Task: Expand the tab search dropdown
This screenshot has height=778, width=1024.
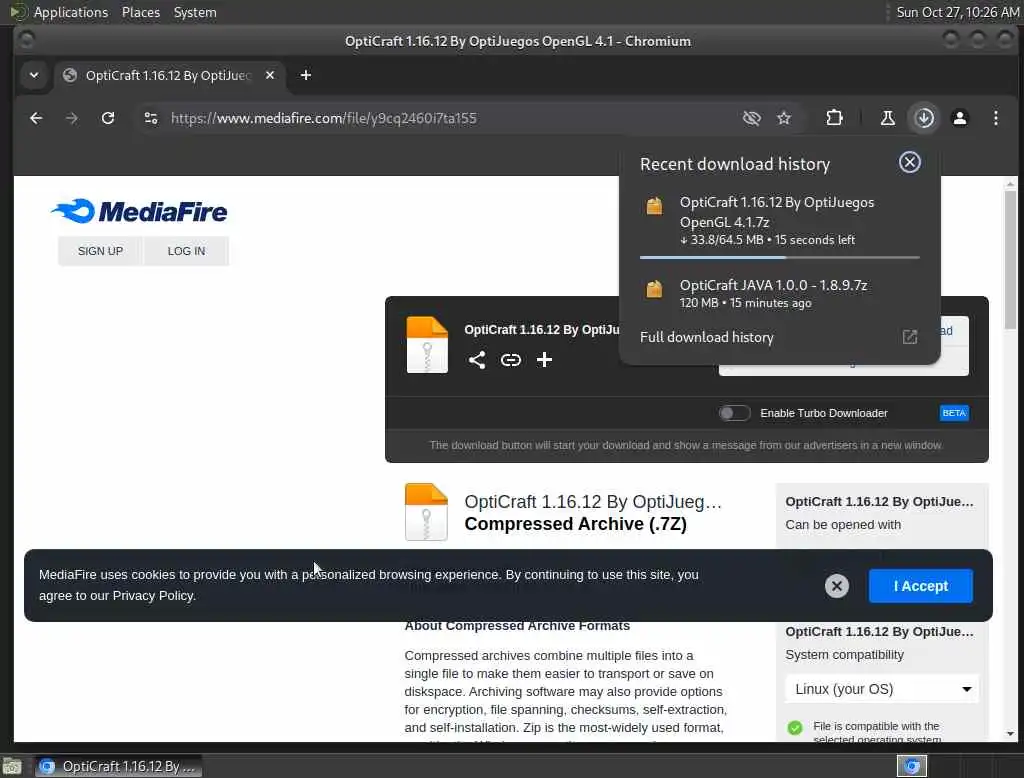Action: pos(34,75)
